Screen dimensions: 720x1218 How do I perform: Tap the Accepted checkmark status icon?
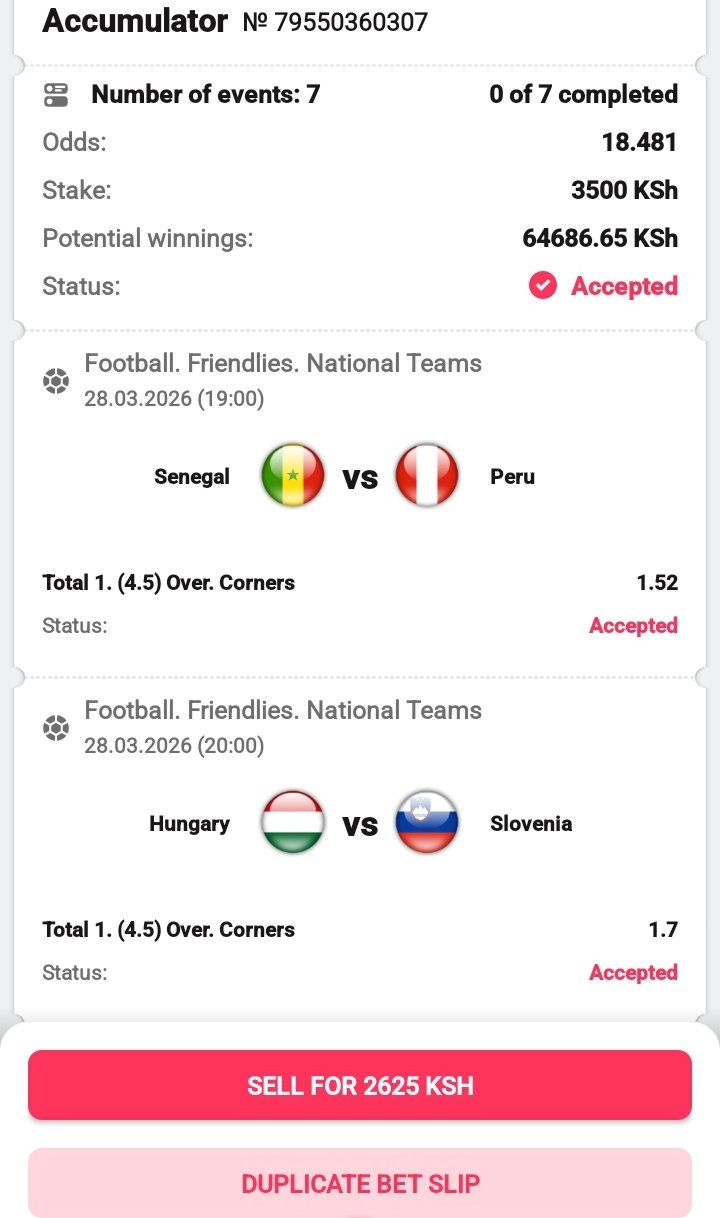click(x=542, y=286)
